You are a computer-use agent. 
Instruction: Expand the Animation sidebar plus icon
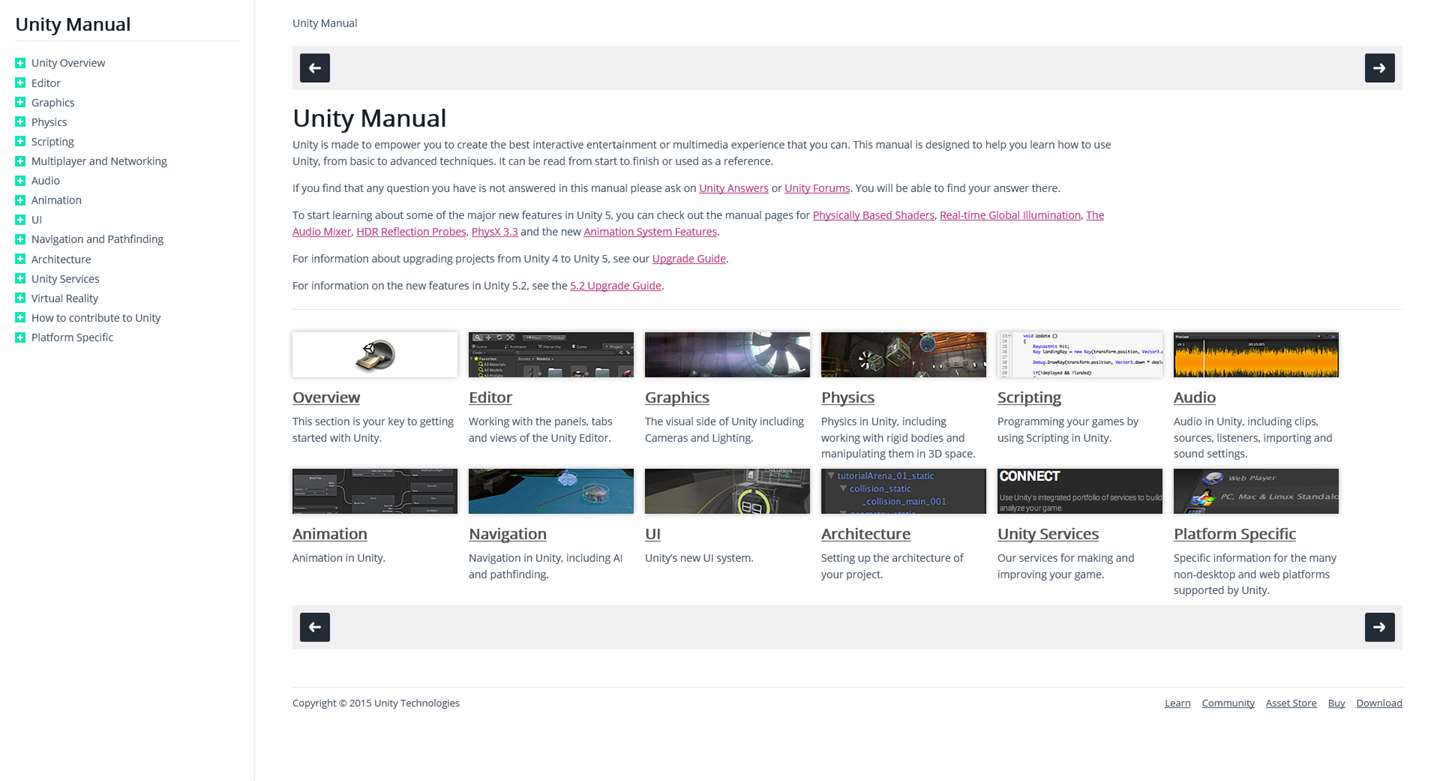[x=20, y=200]
